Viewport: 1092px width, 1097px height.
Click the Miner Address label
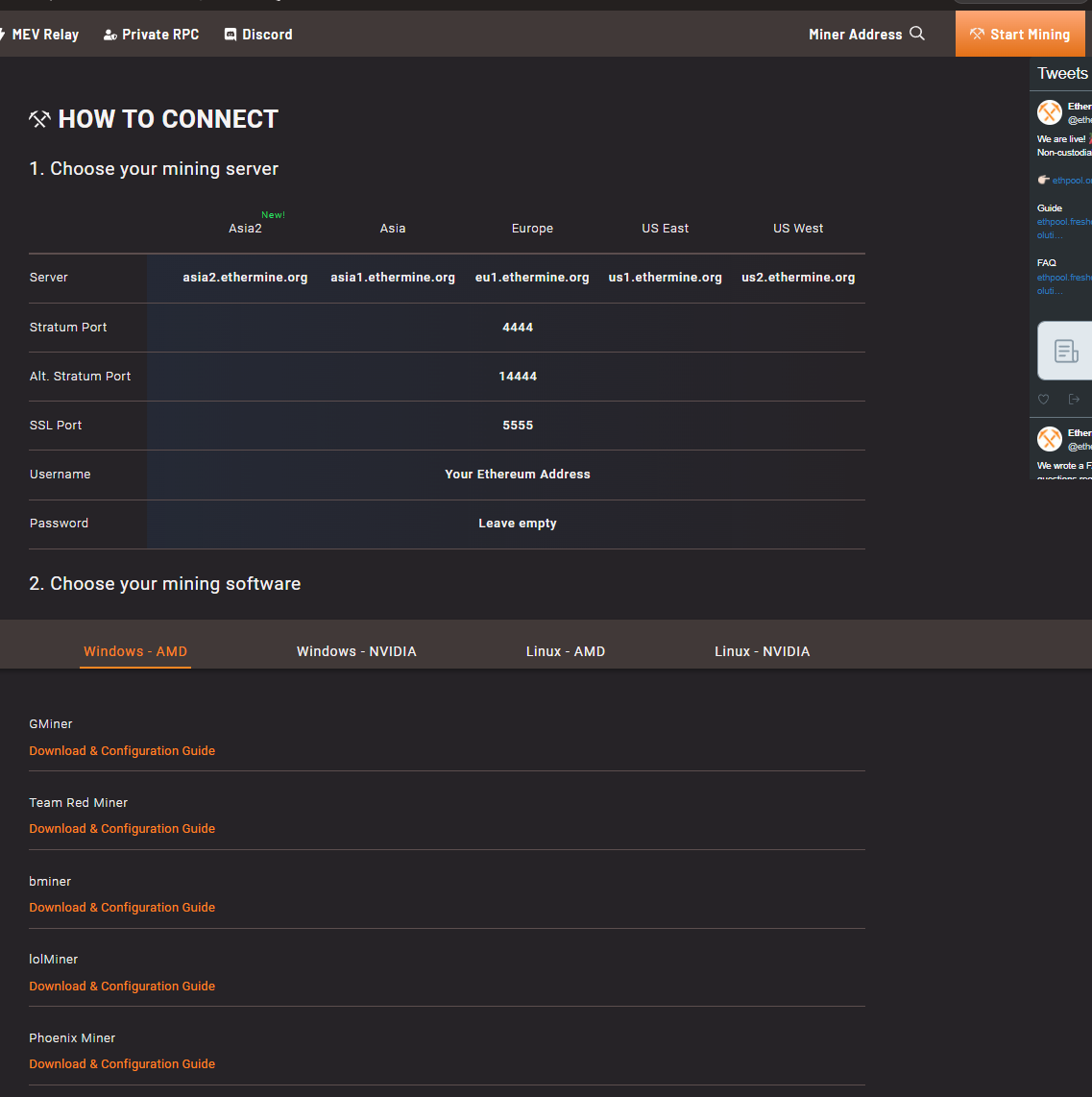click(x=855, y=35)
